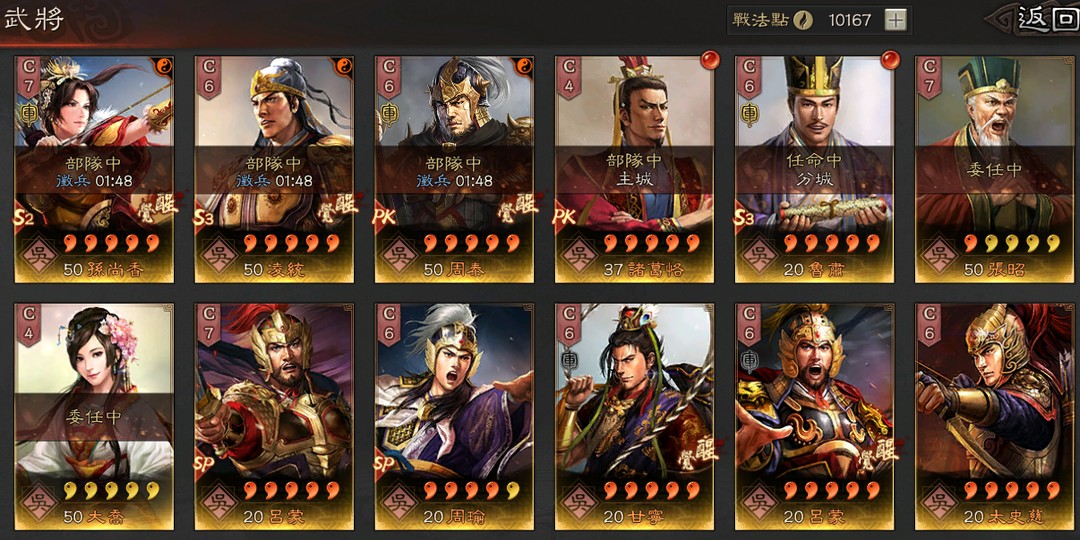
Task: Click the red orb on 魯肅 card
Action: pyautogui.click(x=891, y=60)
